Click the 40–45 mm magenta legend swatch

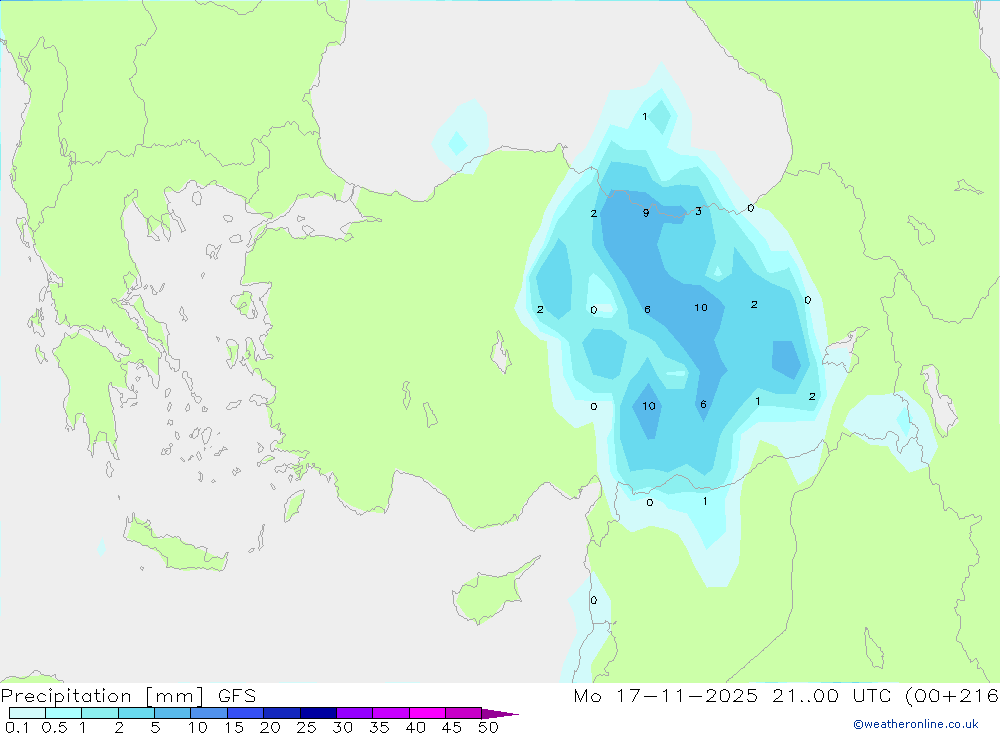[427, 713]
